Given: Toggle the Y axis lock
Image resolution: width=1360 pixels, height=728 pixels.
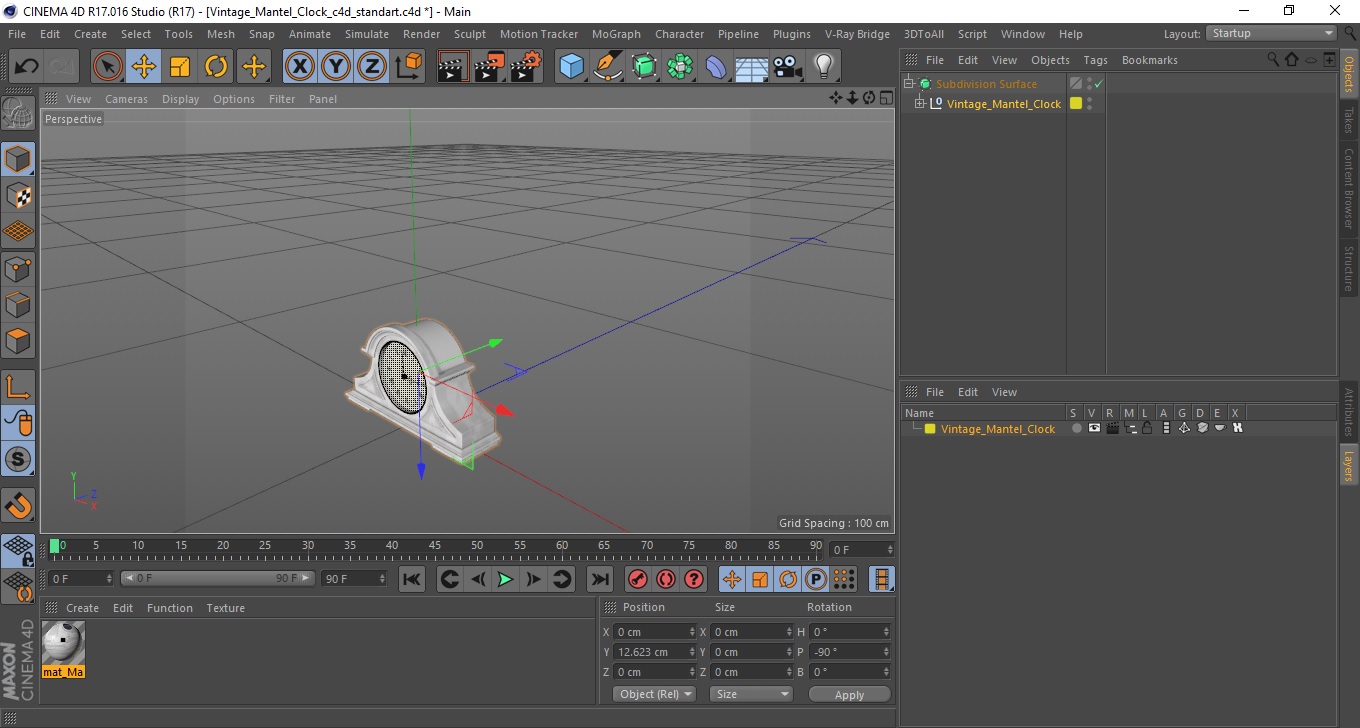Looking at the screenshot, I should coord(336,67).
